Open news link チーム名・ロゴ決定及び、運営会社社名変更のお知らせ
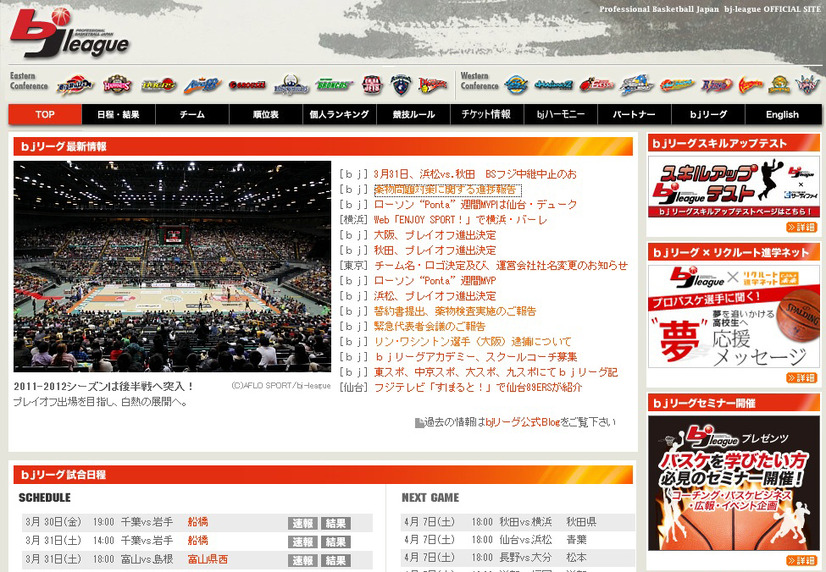Screen dimensions: 826x572 click(x=501, y=265)
